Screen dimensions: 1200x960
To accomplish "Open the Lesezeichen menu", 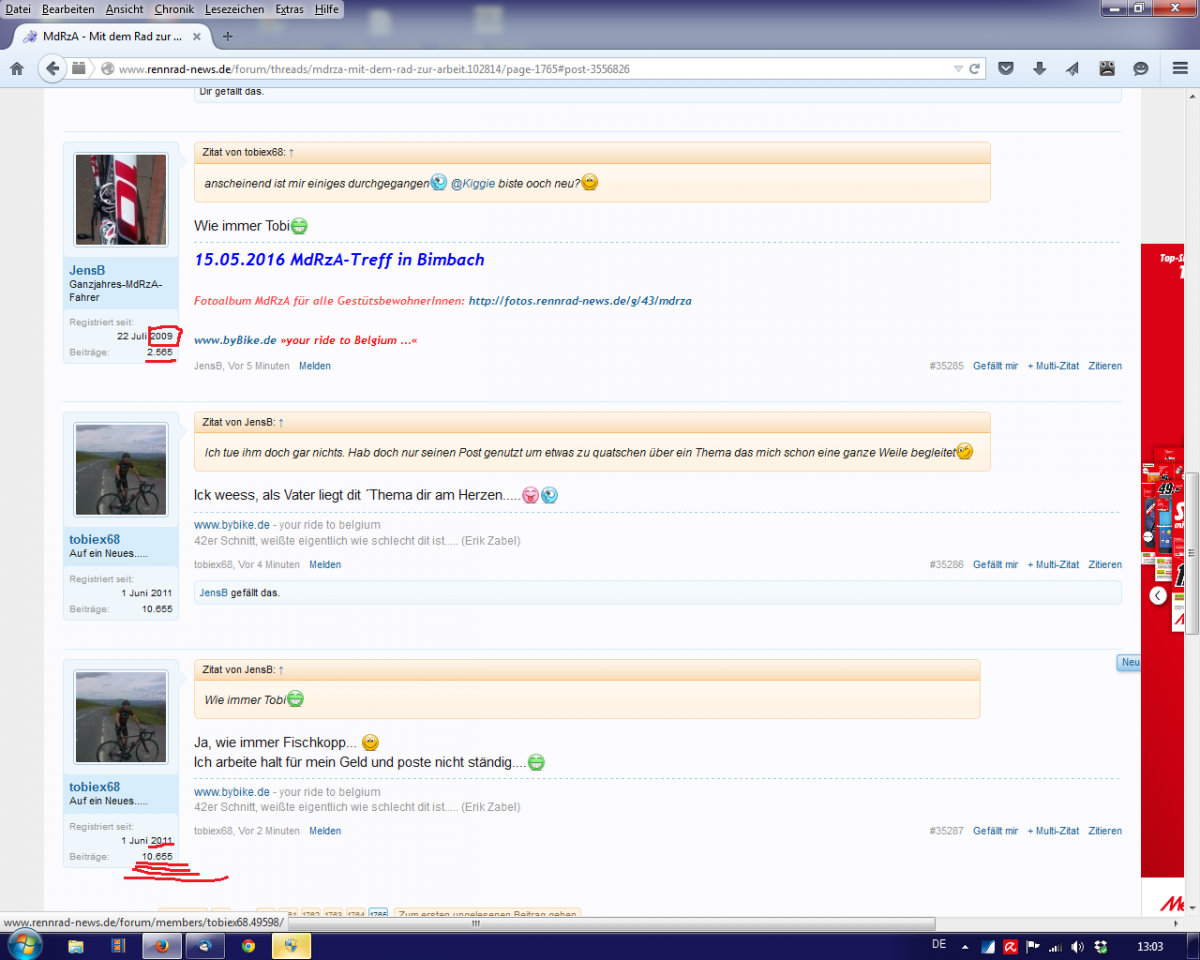I will (234, 9).
